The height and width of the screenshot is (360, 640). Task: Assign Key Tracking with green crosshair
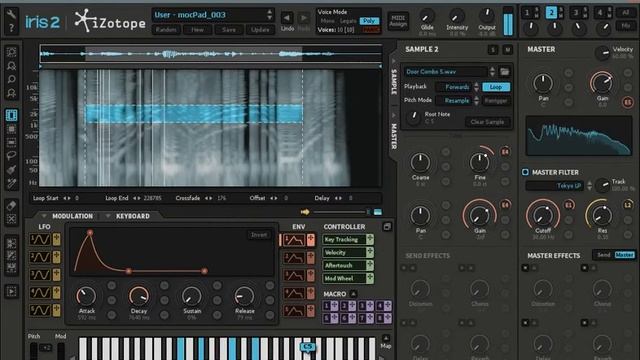coord(370,239)
